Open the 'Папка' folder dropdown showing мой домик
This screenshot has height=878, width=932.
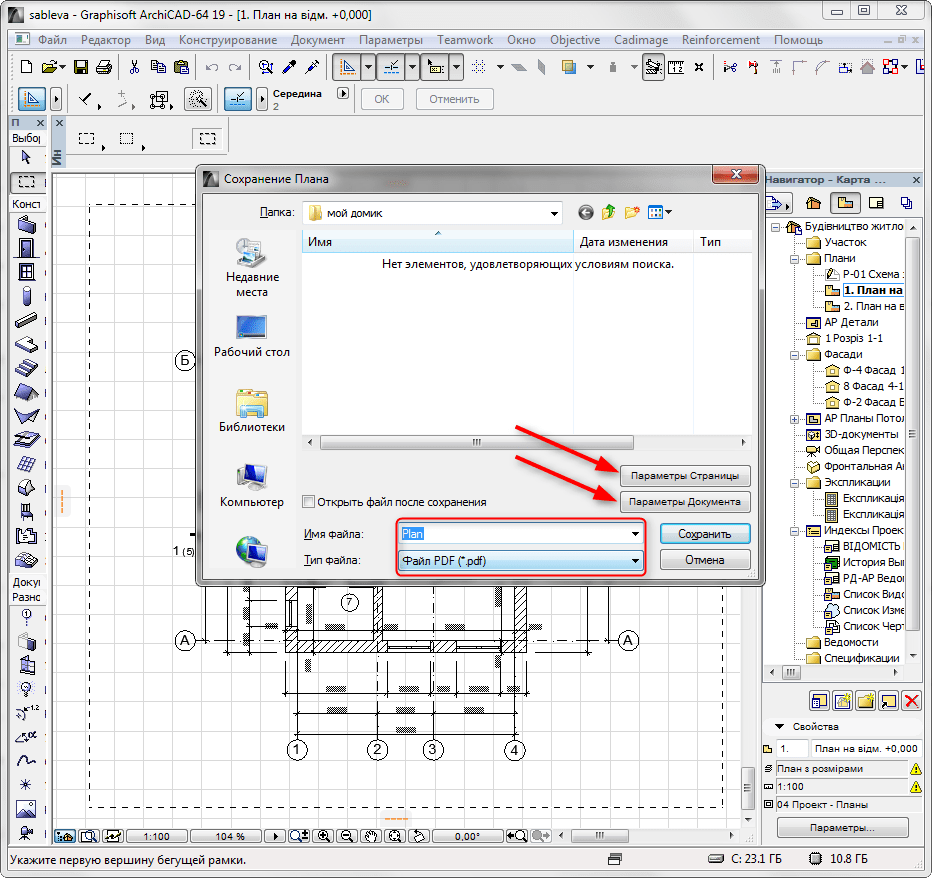432,213
